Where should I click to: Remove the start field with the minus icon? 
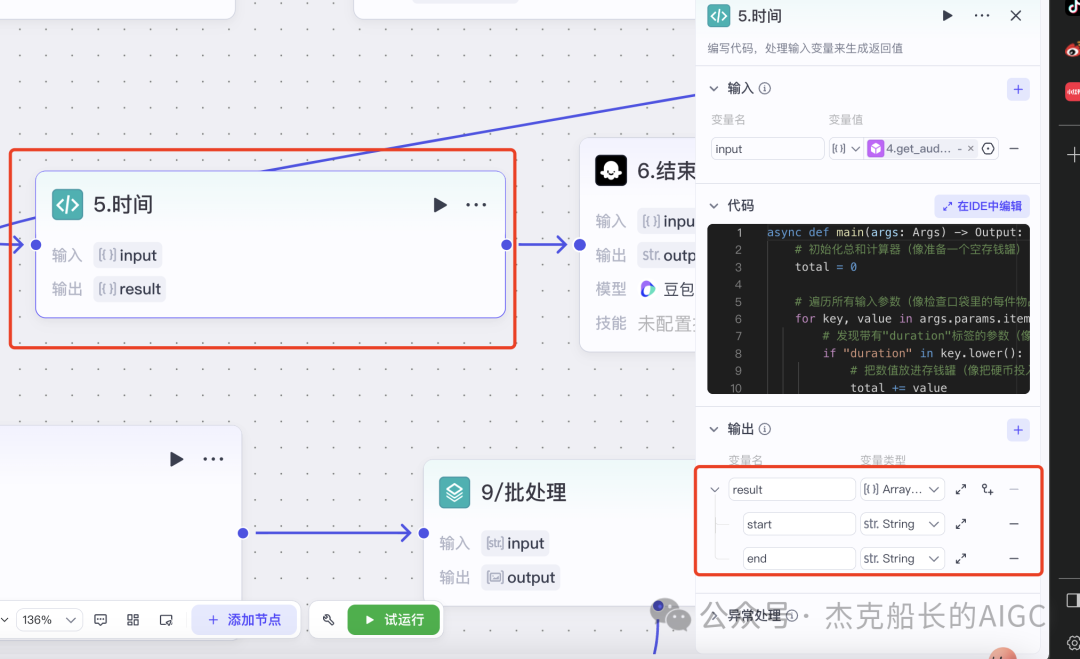click(x=1014, y=524)
